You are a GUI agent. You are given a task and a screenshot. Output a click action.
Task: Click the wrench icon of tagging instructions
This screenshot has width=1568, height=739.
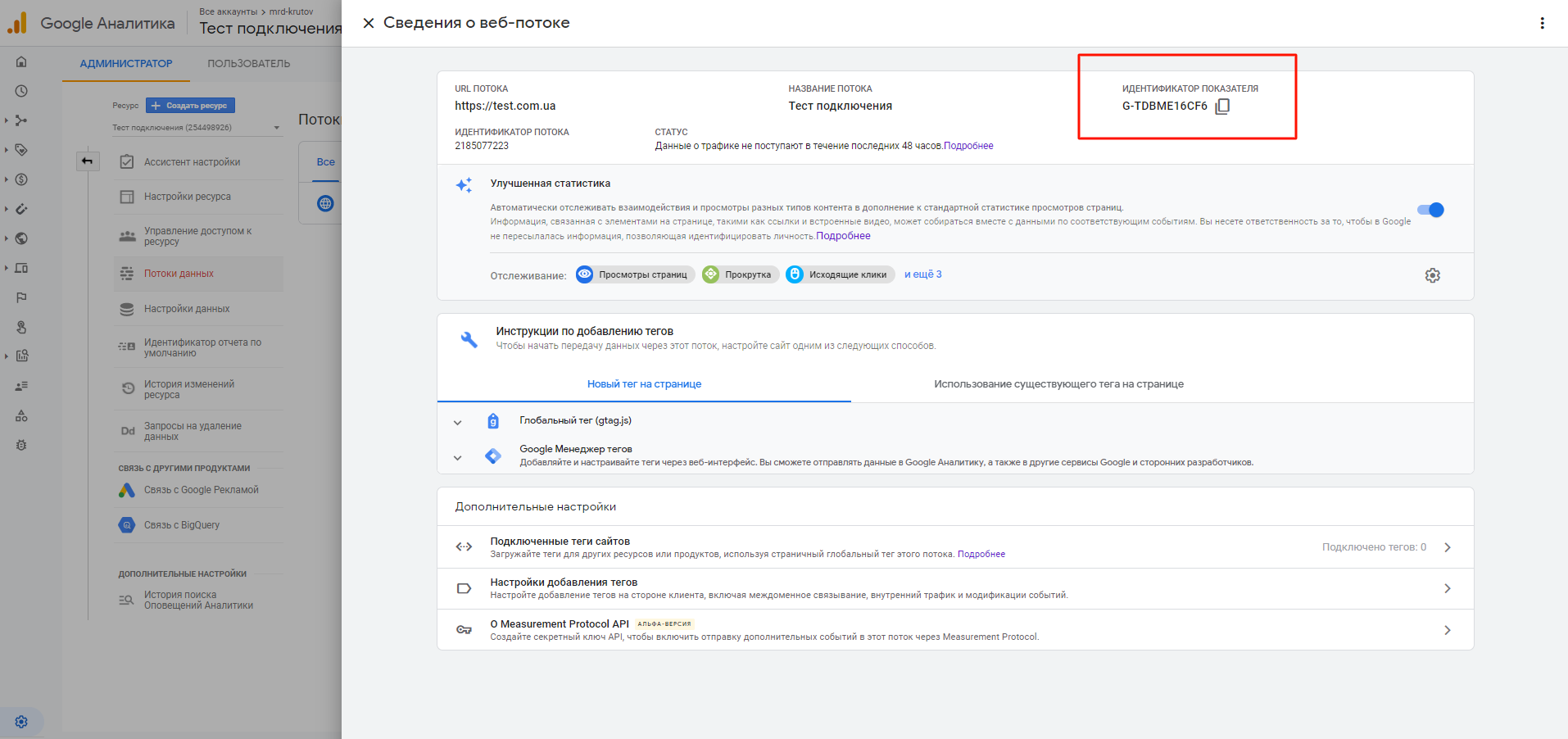[x=469, y=339]
